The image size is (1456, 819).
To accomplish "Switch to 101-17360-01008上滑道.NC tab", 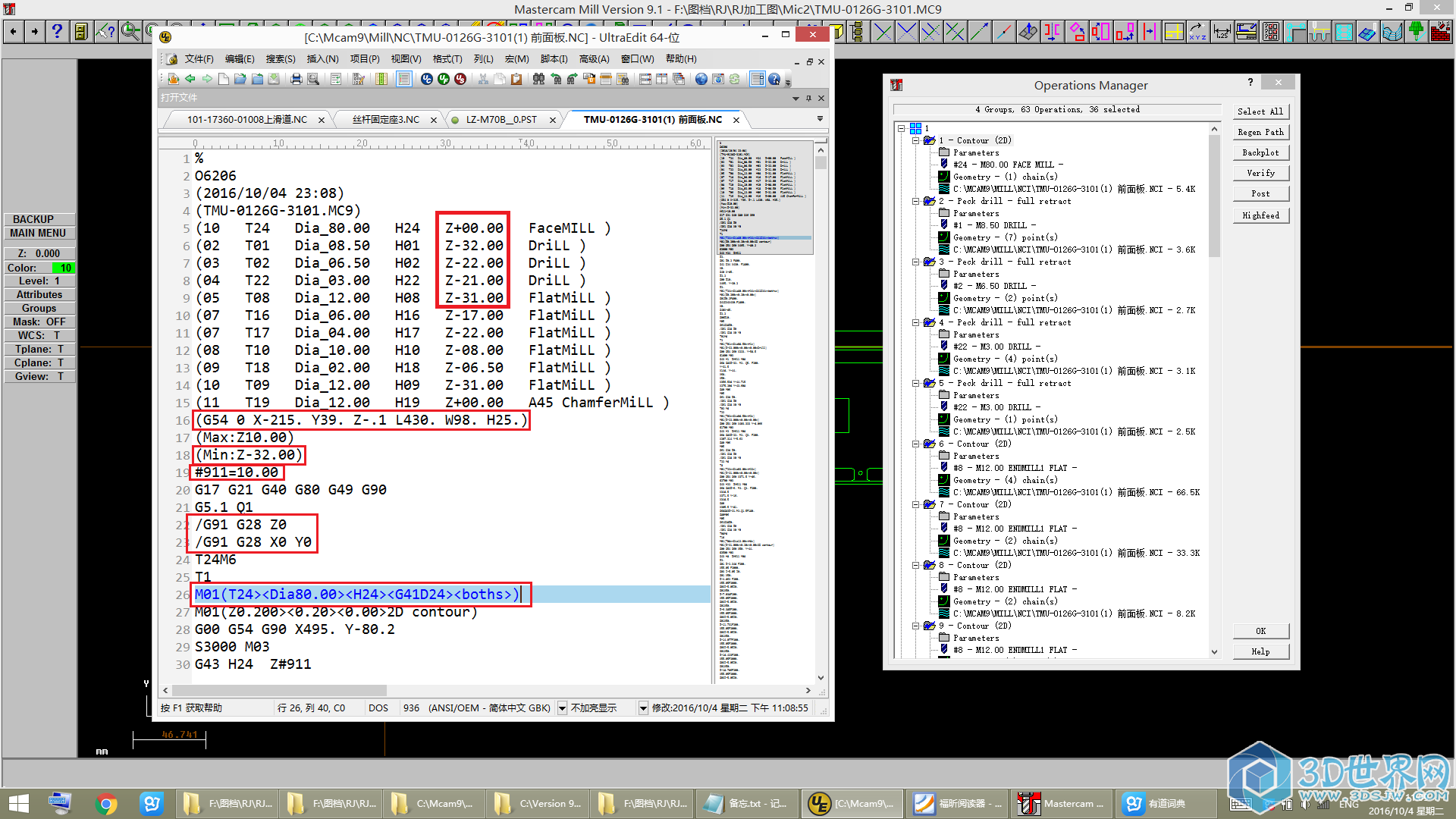I will [247, 120].
